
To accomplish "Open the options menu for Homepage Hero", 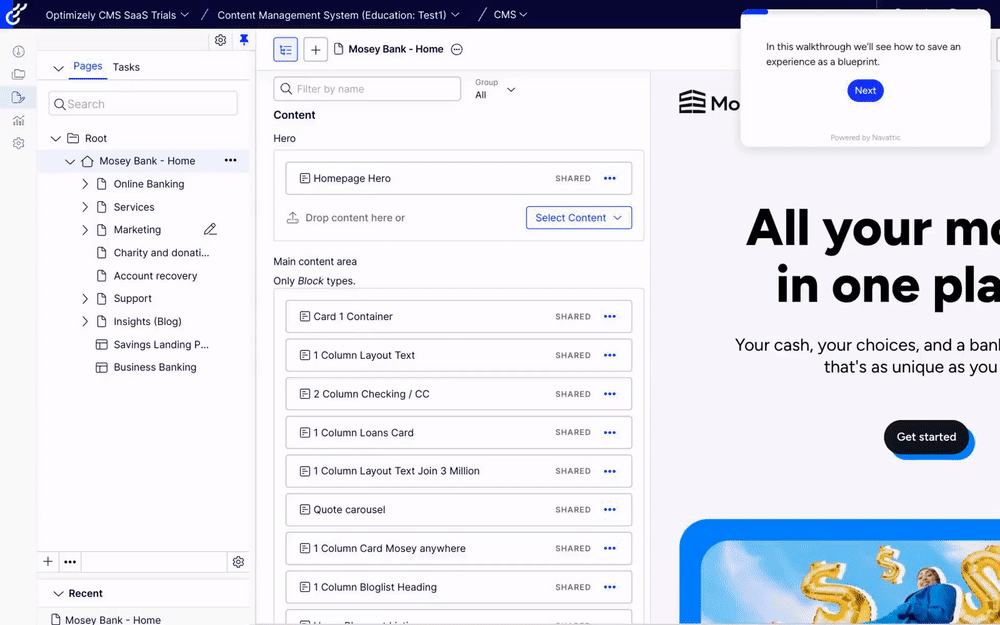I will [x=610, y=179].
